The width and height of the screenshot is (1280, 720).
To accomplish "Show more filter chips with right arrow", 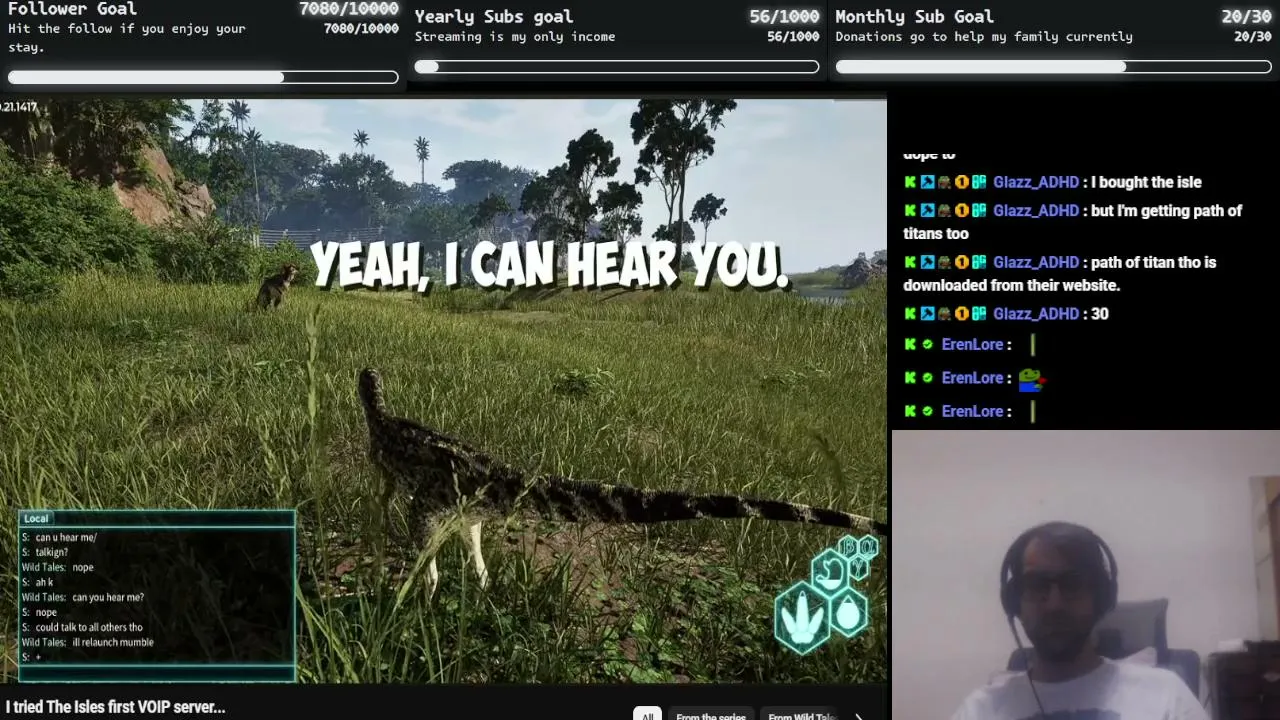I will [858, 716].
